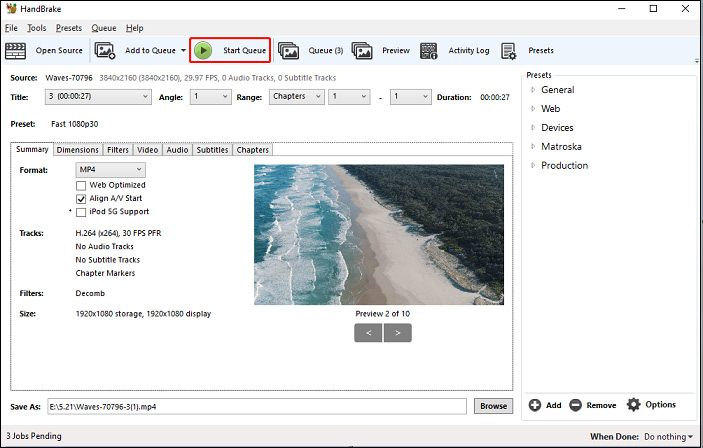Image resolution: width=703 pixels, height=448 pixels.
Task: Open the Angle dropdown
Action: (x=211, y=97)
